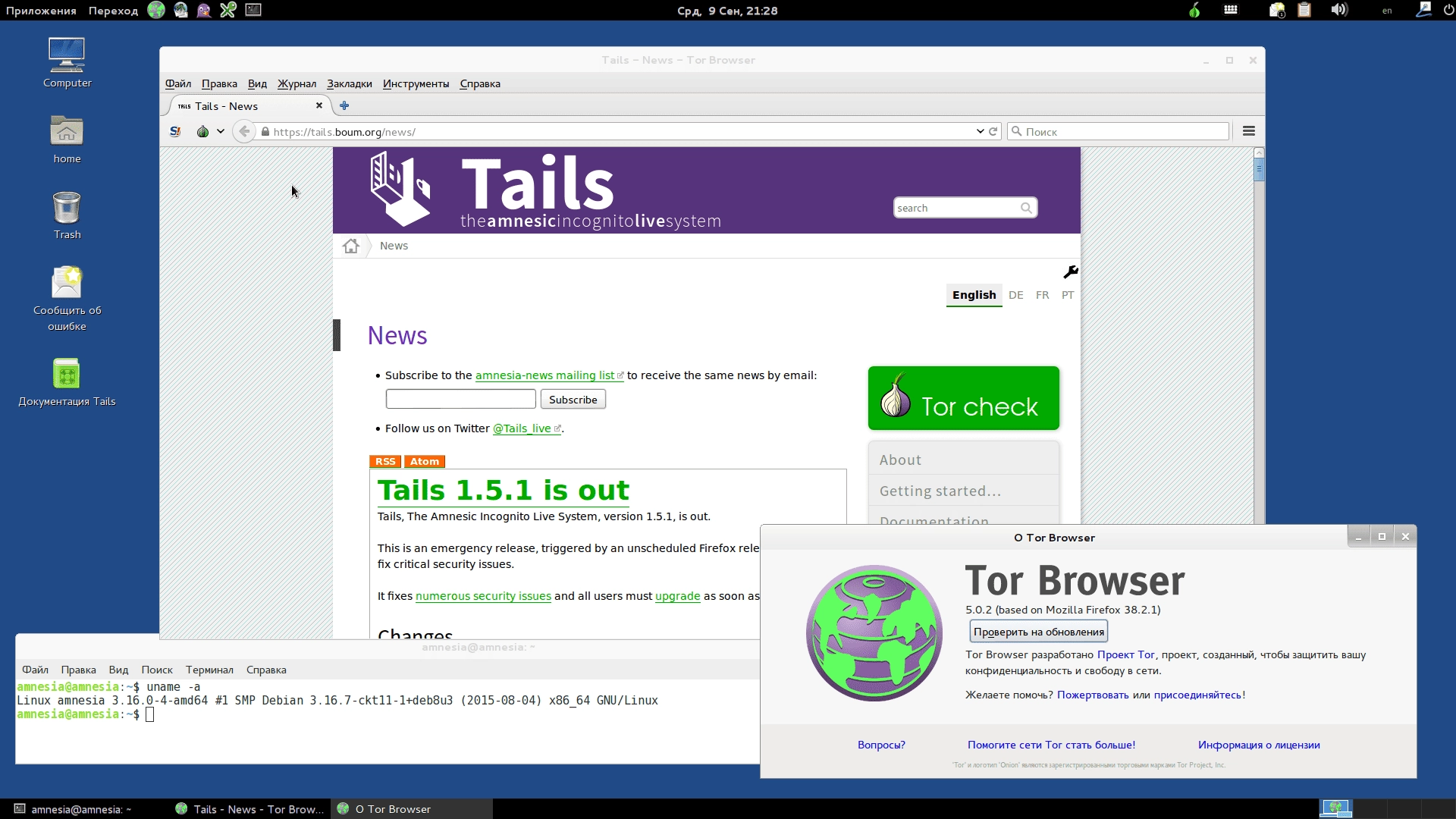Open the clipboard tray applet

[1304, 10]
